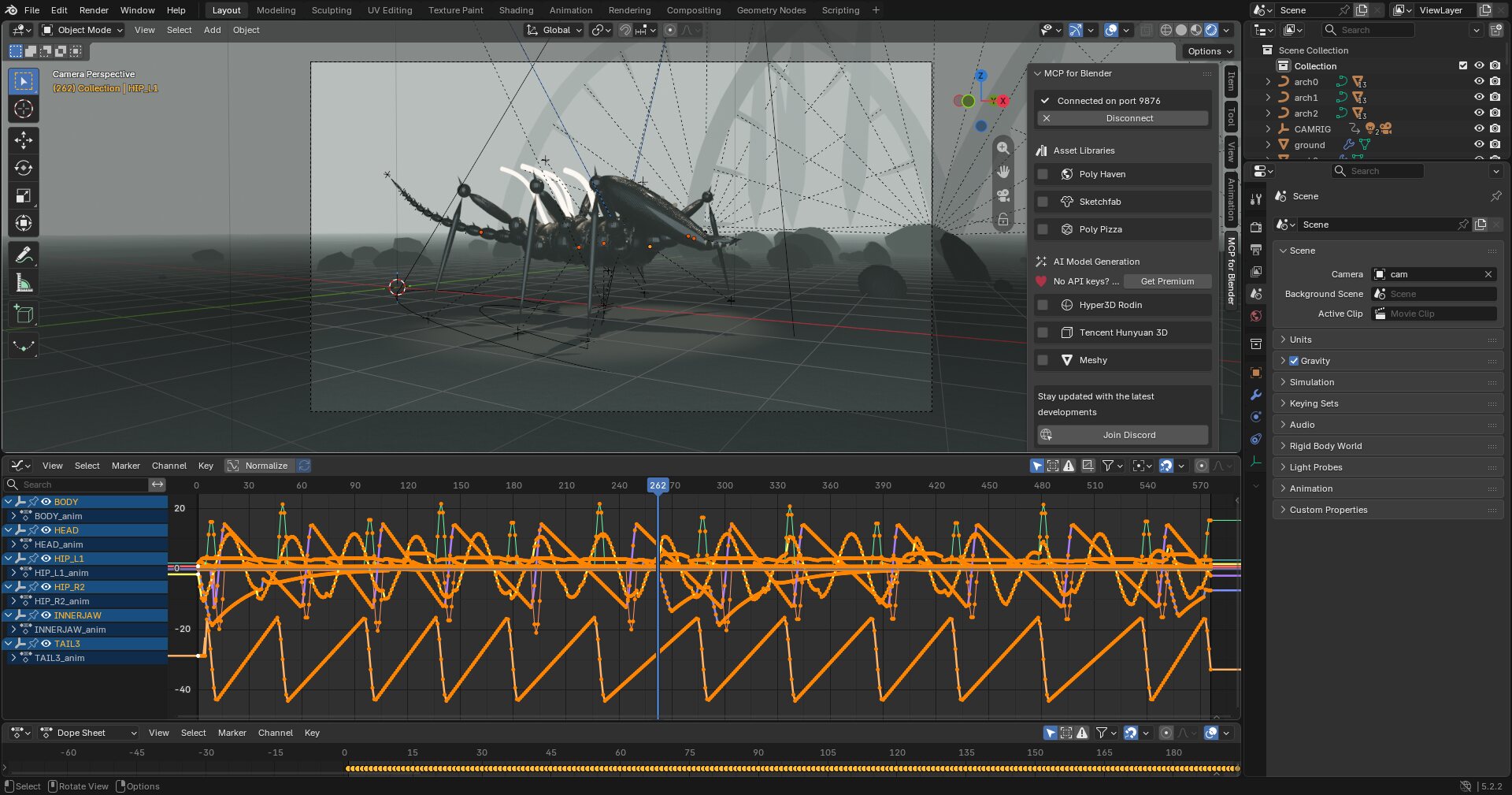Select the Add Cube tool
The width and height of the screenshot is (1512, 795).
pos(24,314)
